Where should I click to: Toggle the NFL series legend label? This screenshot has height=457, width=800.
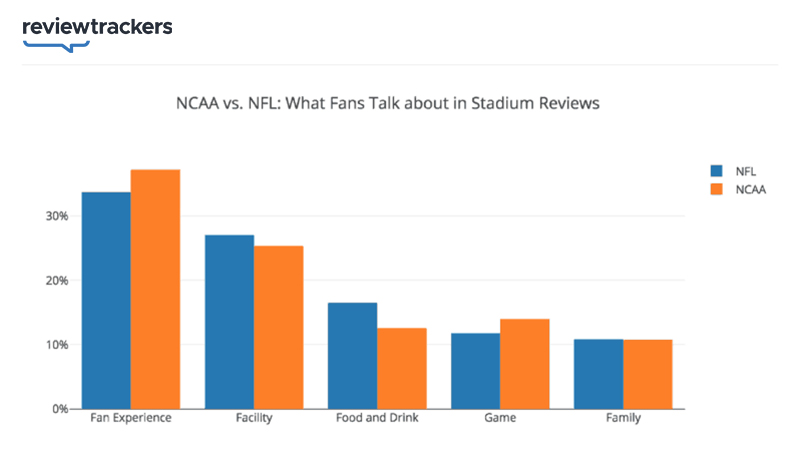pos(745,171)
